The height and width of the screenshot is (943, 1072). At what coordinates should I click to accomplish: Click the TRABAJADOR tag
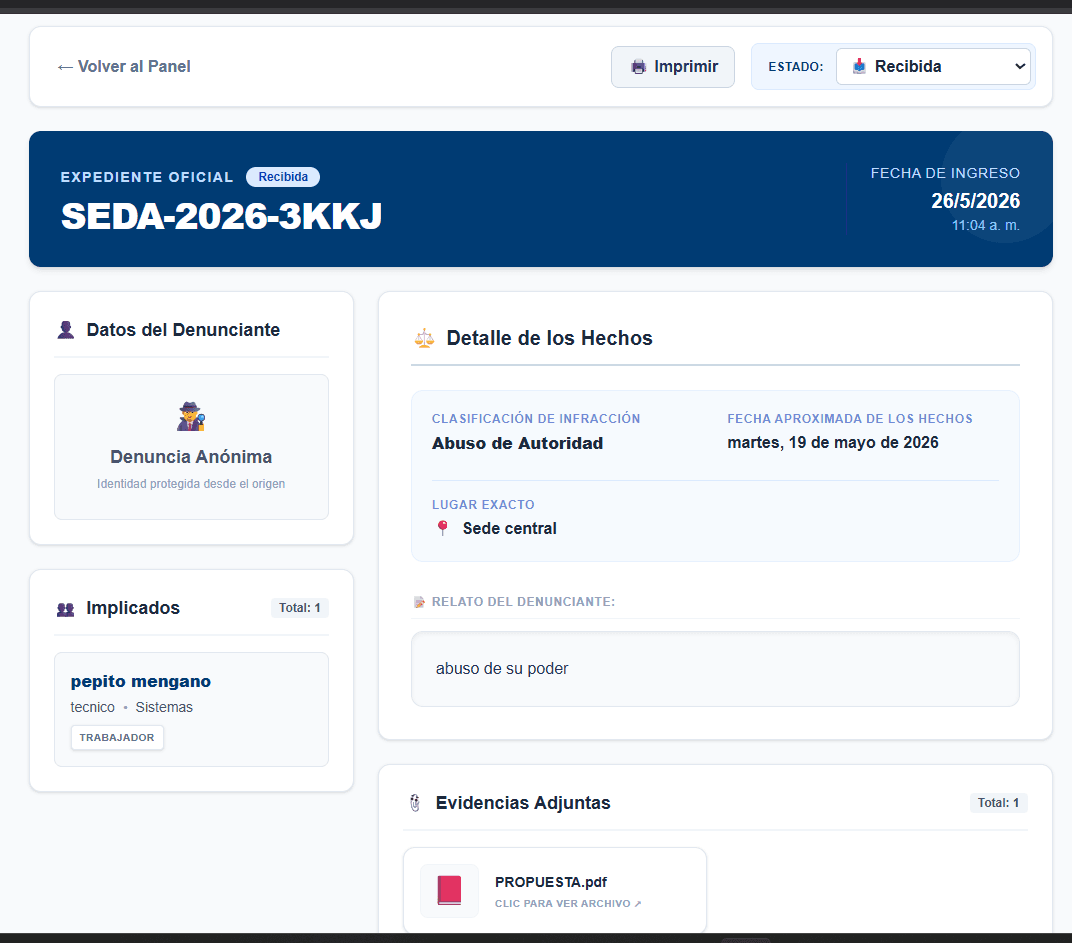tap(117, 737)
